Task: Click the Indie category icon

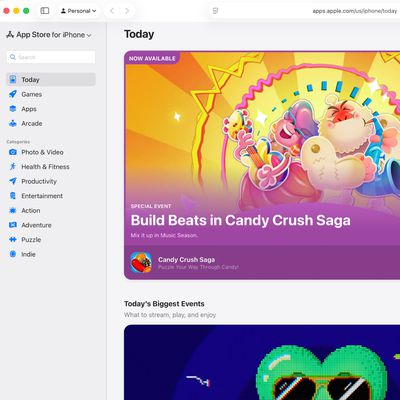Action: pyautogui.click(x=13, y=254)
